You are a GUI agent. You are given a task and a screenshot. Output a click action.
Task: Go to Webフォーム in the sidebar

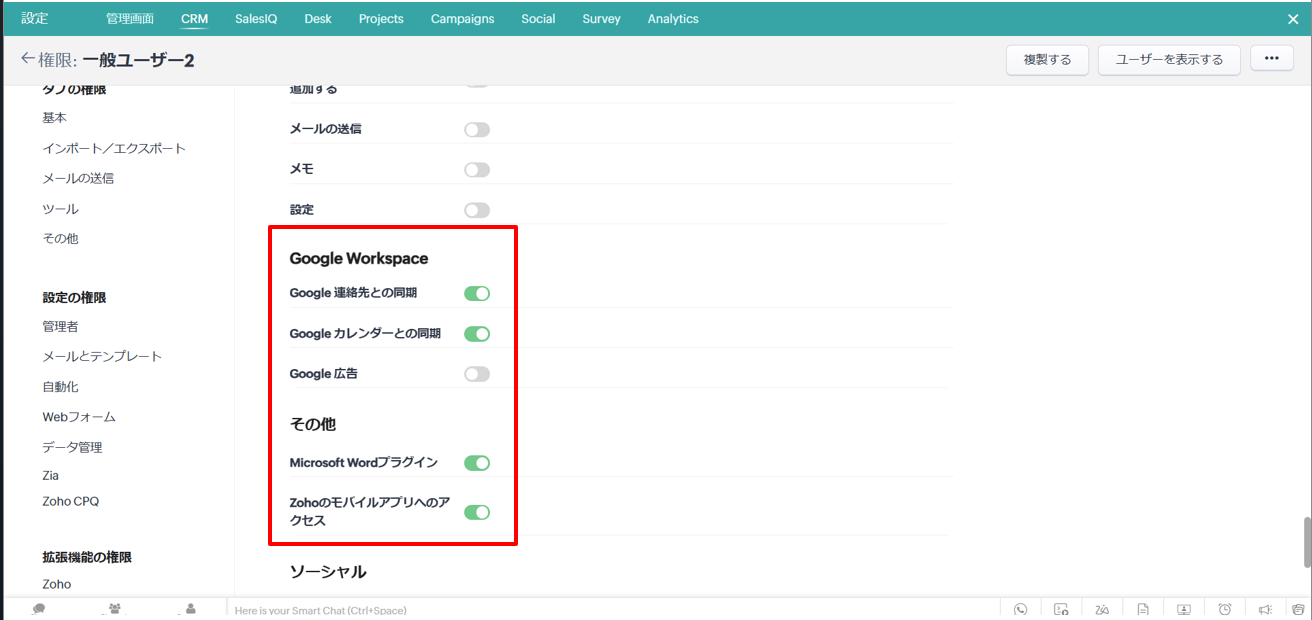79,417
